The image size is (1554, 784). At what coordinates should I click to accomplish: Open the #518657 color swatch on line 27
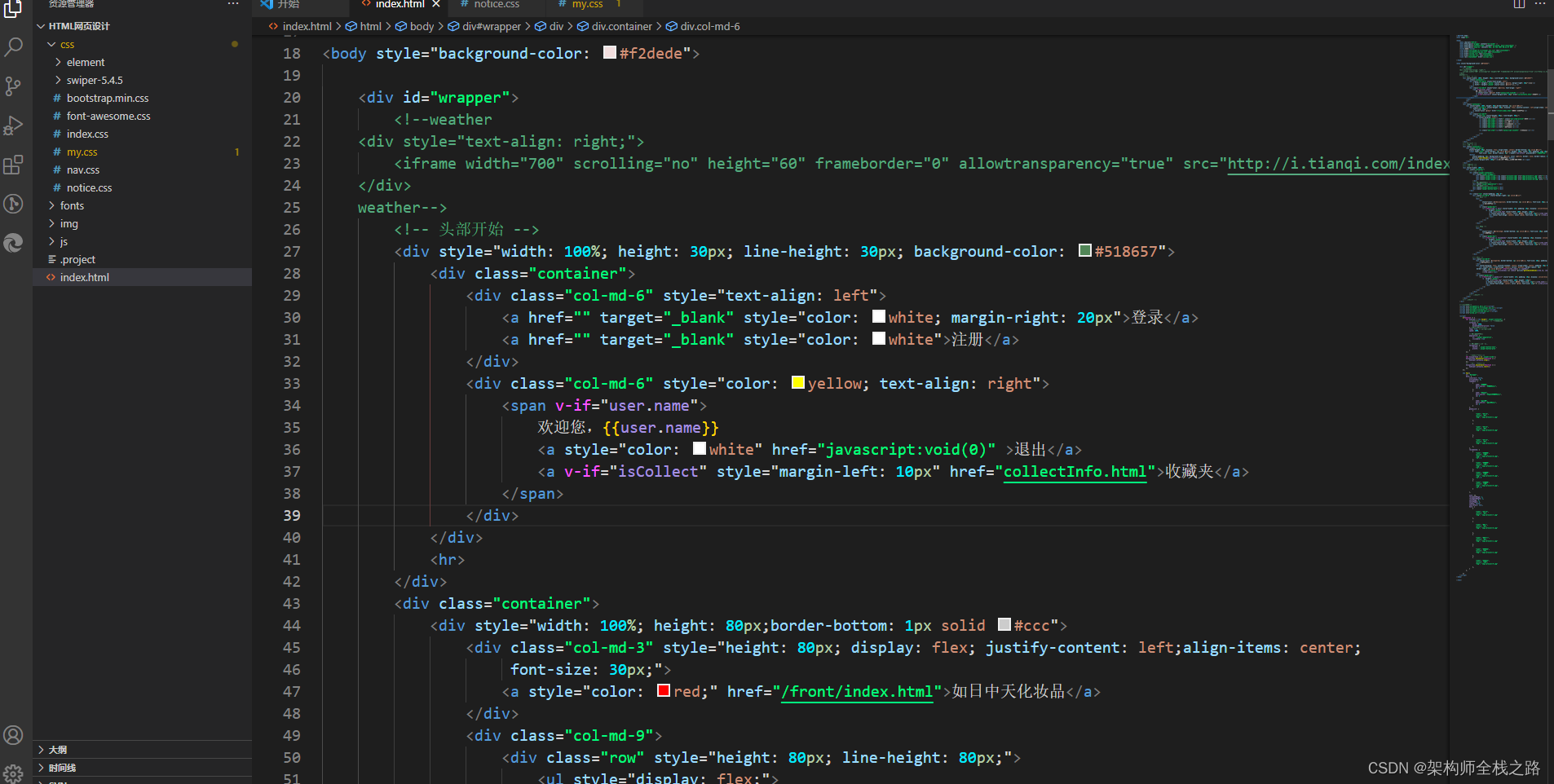coord(1085,251)
